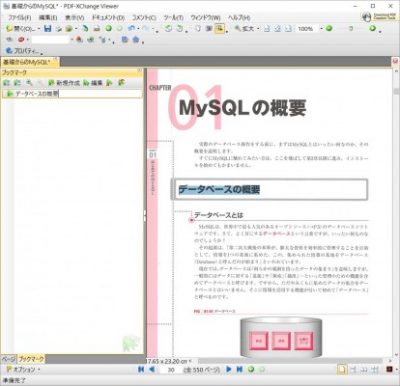This screenshot has height=386, width=400.
Task: Select the snapshot tool icon
Action: [x=209, y=29]
